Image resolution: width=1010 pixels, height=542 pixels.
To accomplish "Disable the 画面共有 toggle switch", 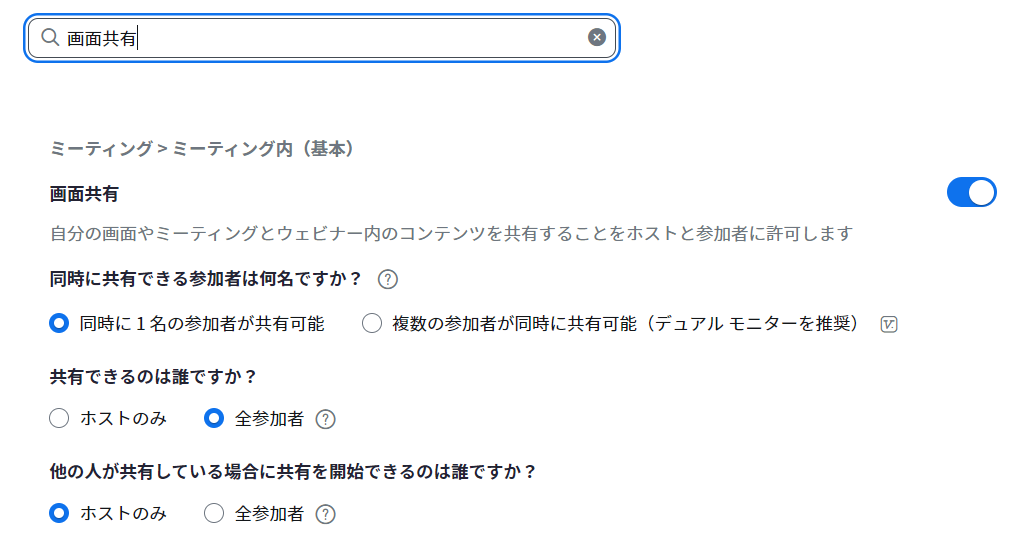I will tap(971, 192).
